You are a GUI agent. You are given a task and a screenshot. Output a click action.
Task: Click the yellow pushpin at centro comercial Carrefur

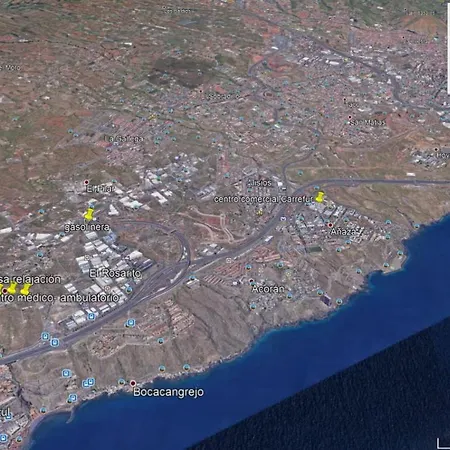pos(320,197)
